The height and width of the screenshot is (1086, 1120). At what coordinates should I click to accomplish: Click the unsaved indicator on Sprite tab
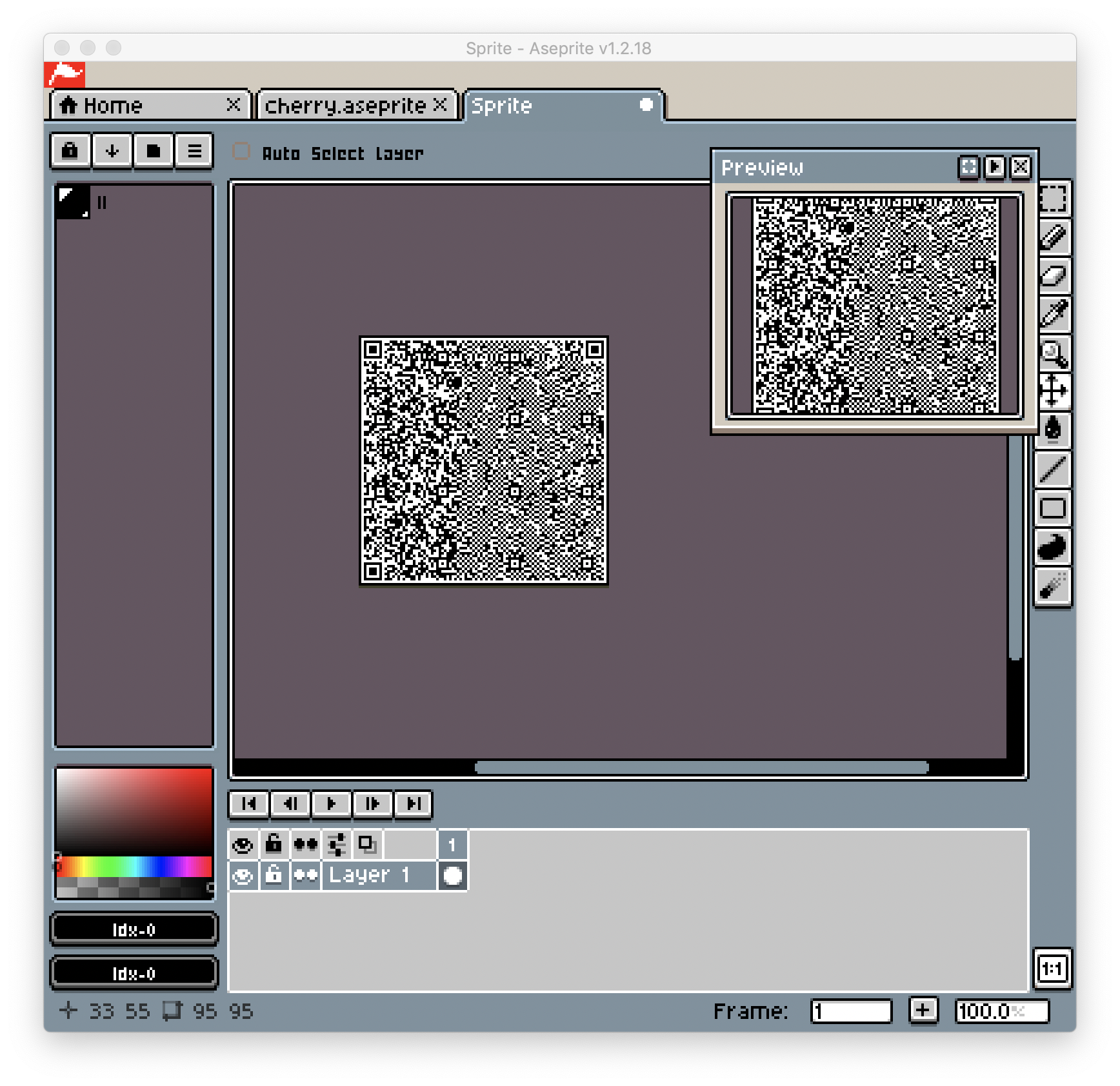(646, 104)
